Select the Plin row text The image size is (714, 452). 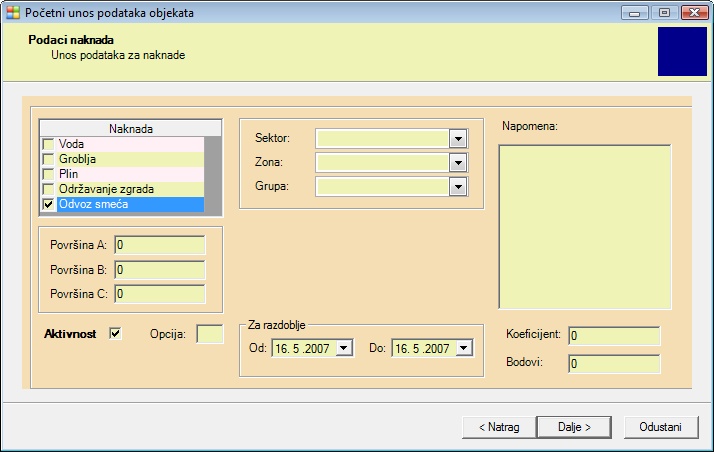(68, 174)
